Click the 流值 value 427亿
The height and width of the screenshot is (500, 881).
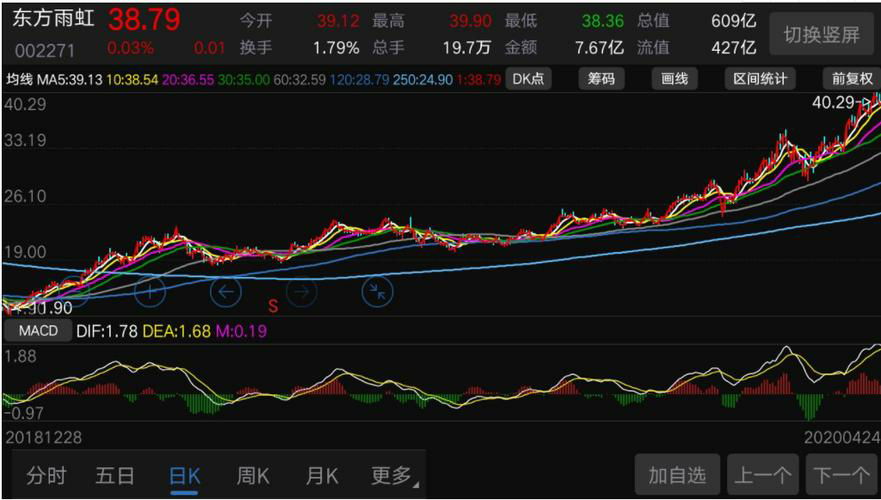point(734,48)
